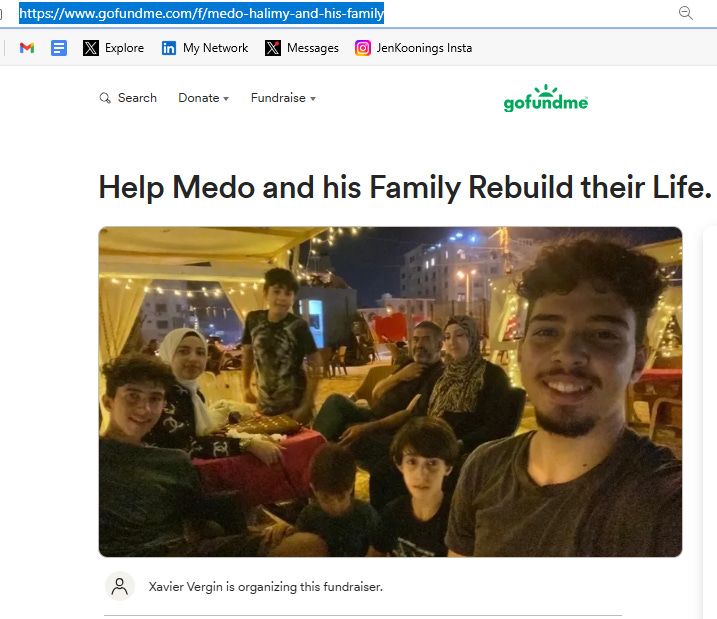
Task: Click the Search text in site navigation
Action: pyautogui.click(x=137, y=98)
